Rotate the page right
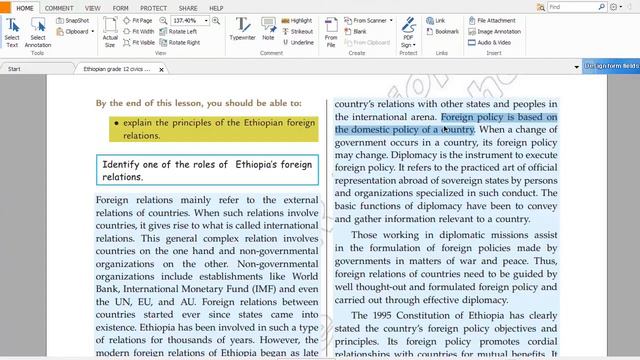This screenshot has width=640, height=360. [x=180, y=42]
